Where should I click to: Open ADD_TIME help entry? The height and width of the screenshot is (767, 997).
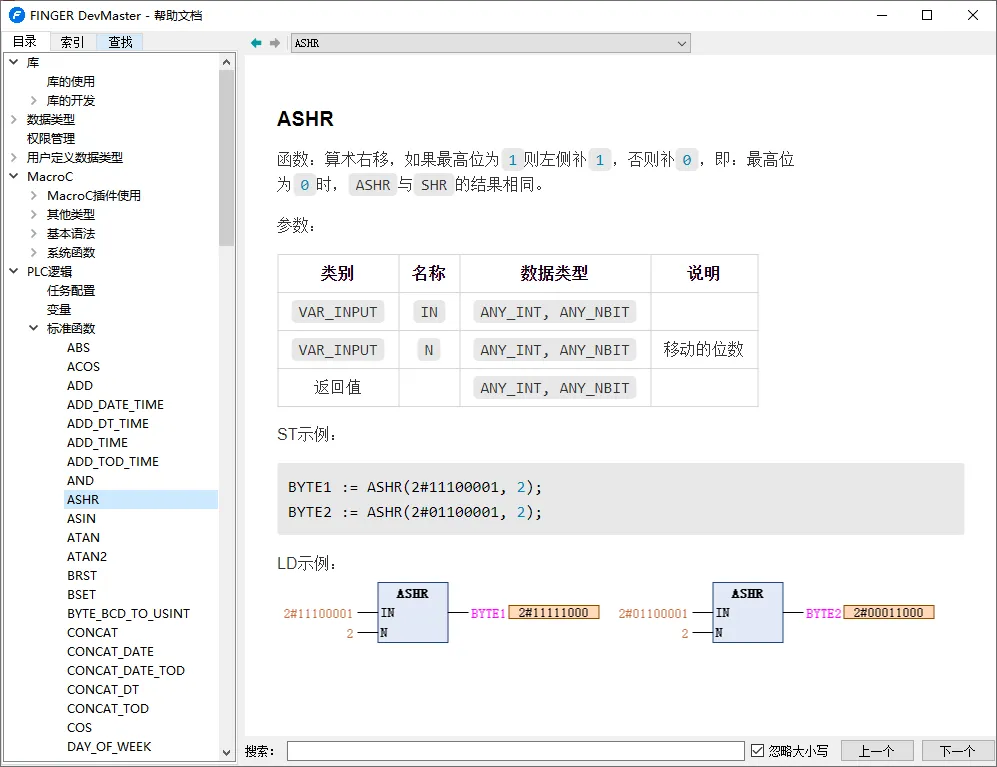pos(97,443)
